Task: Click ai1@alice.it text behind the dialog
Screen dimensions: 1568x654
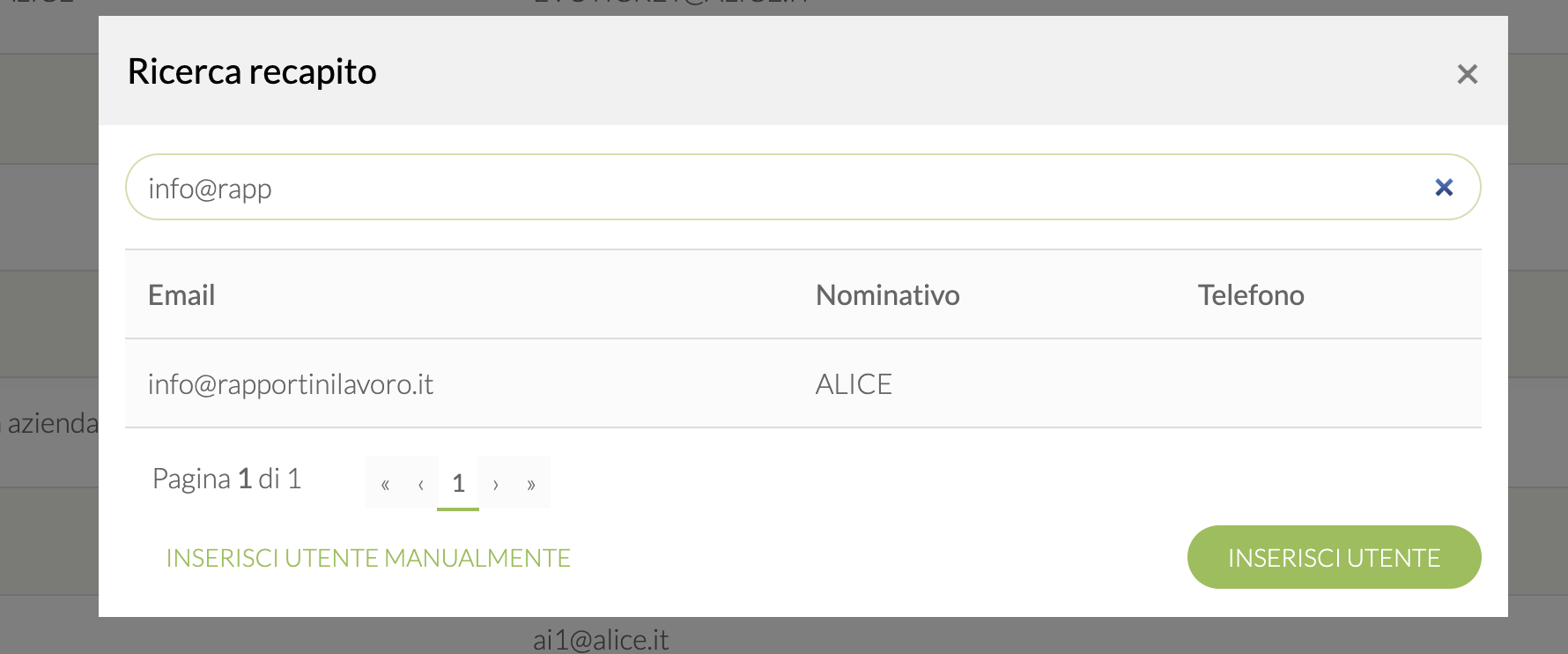Action: 601,640
